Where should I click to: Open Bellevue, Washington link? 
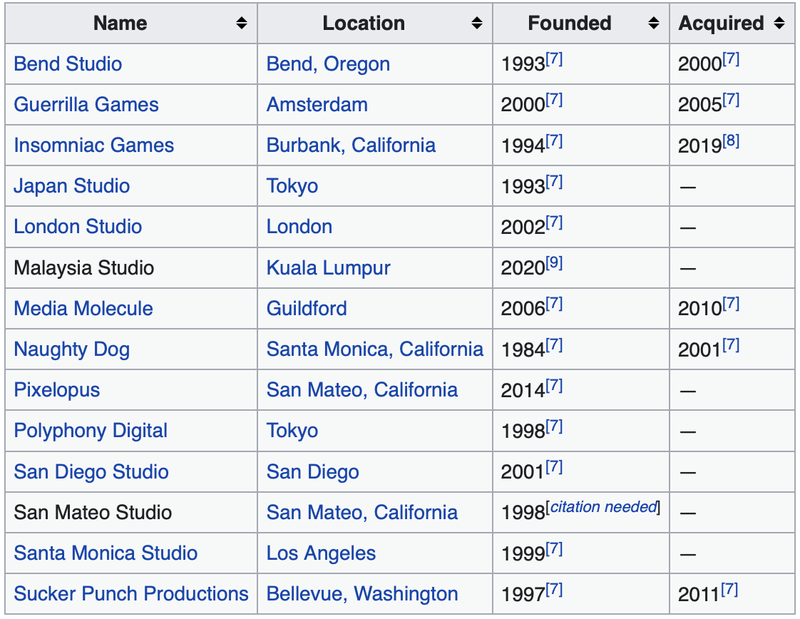click(362, 594)
